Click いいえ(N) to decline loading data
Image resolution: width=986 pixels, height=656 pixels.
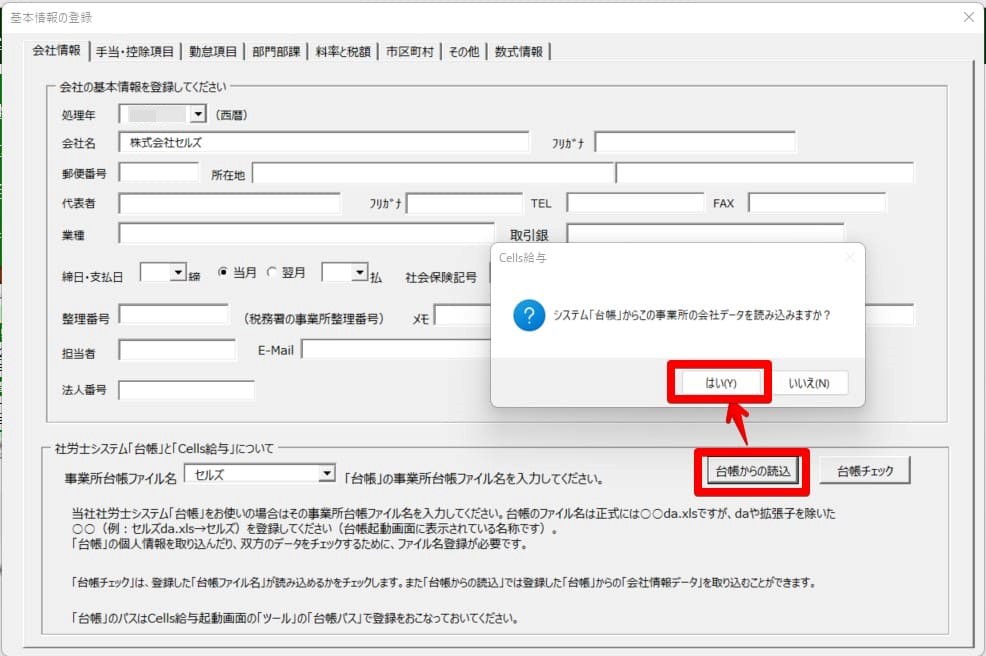[809, 383]
